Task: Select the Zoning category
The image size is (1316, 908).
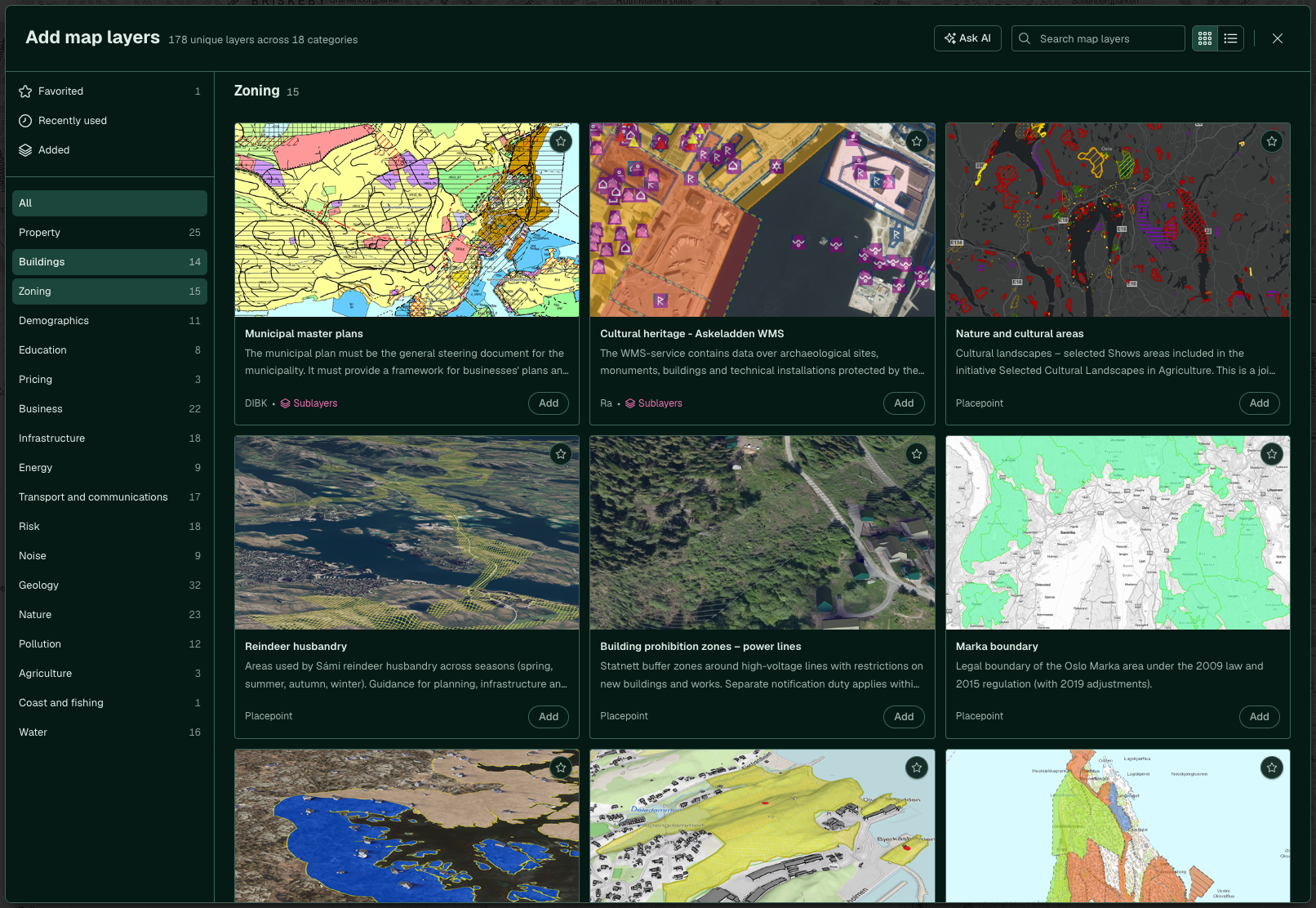Action: [109, 292]
